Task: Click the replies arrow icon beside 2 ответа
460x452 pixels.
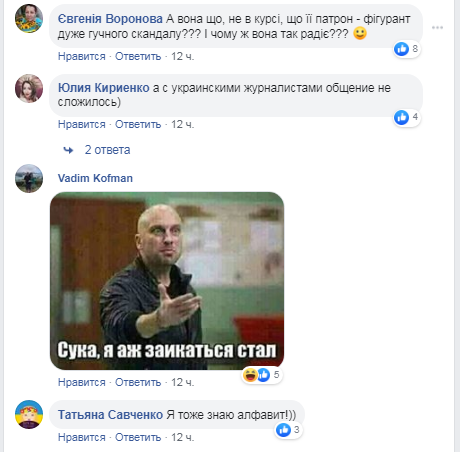Action: click(68, 150)
